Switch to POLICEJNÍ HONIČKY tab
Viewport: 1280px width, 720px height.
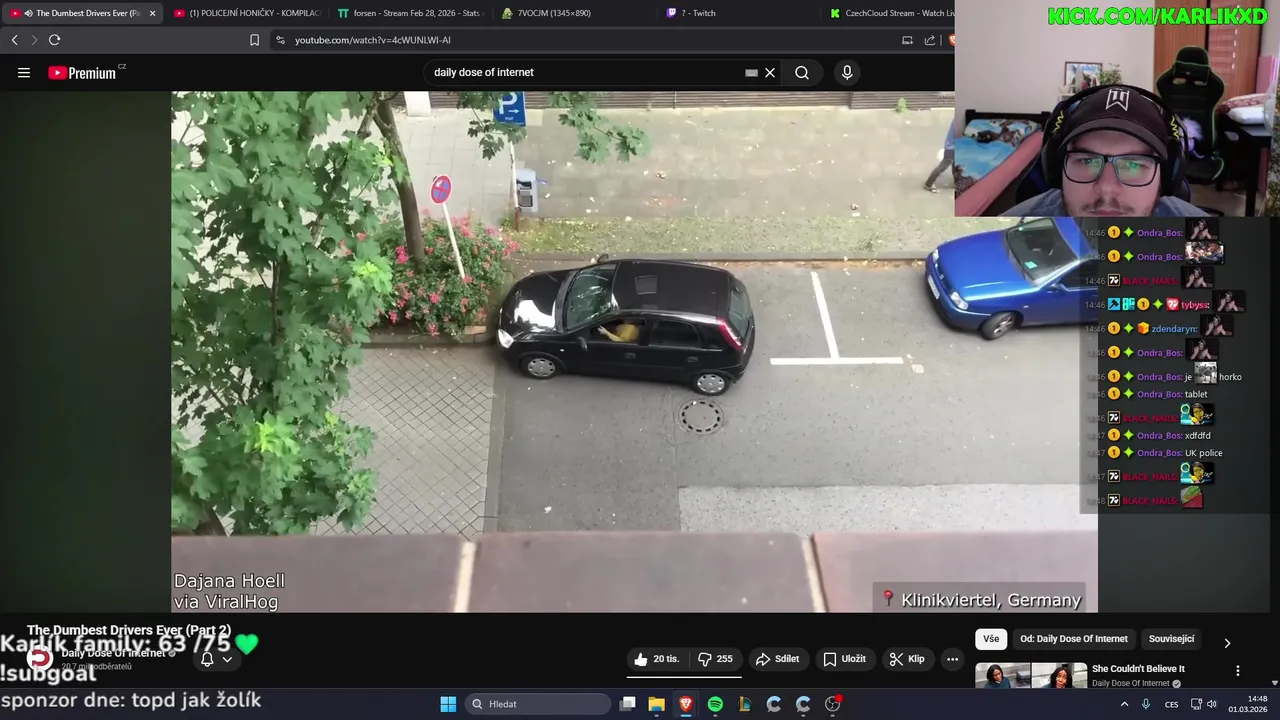click(245, 13)
